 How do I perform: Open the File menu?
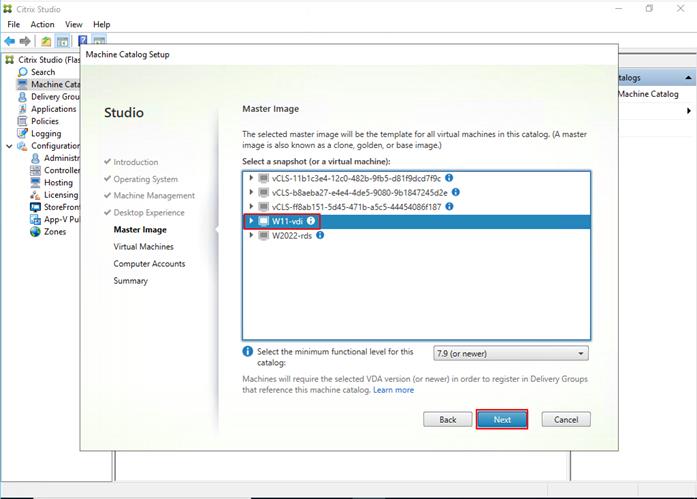13,24
